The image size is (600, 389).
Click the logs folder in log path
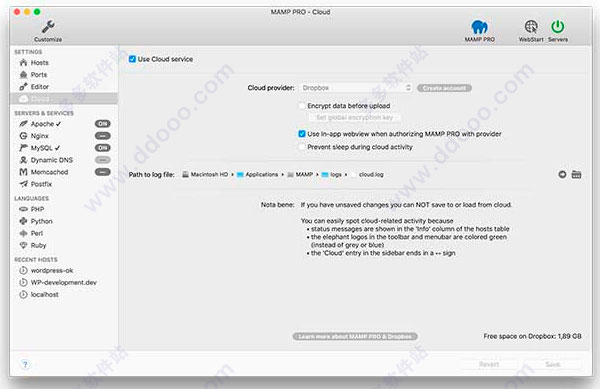tap(331, 174)
